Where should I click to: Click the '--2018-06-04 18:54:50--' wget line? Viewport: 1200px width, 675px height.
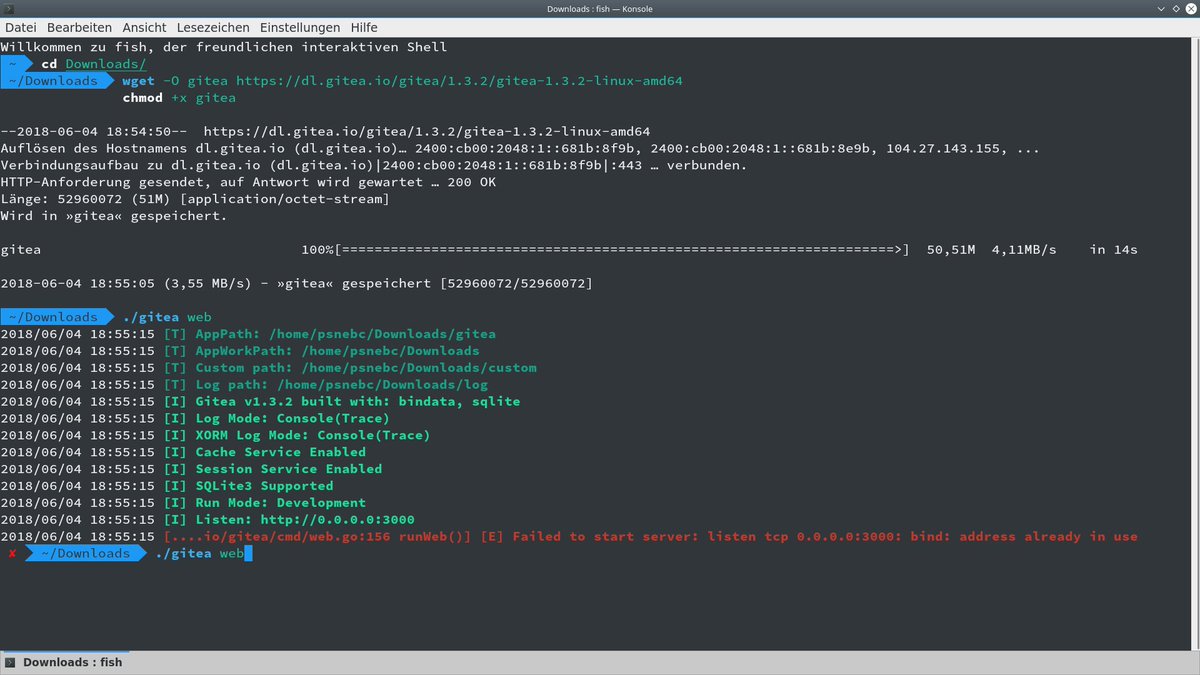(x=325, y=132)
